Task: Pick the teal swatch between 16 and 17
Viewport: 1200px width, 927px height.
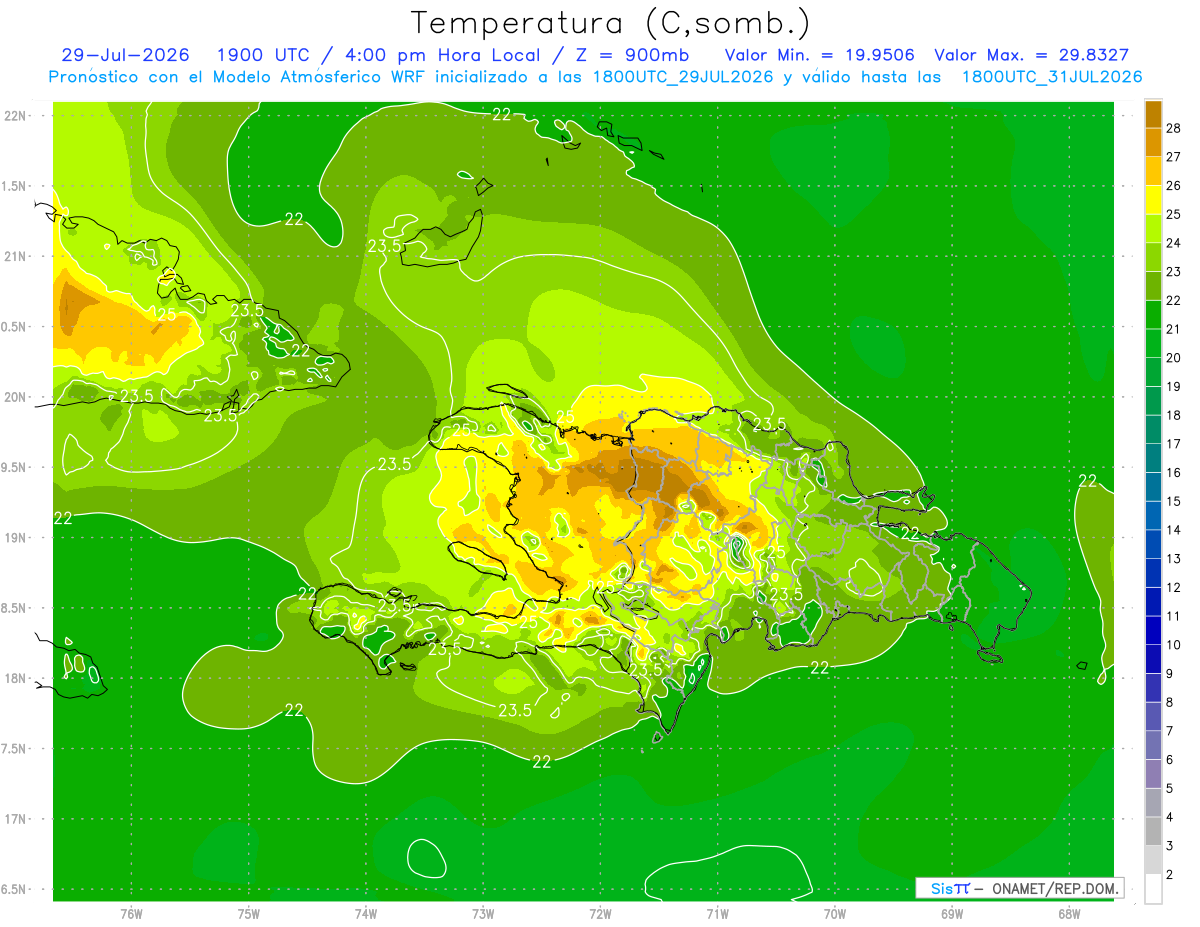Action: pos(1153,458)
